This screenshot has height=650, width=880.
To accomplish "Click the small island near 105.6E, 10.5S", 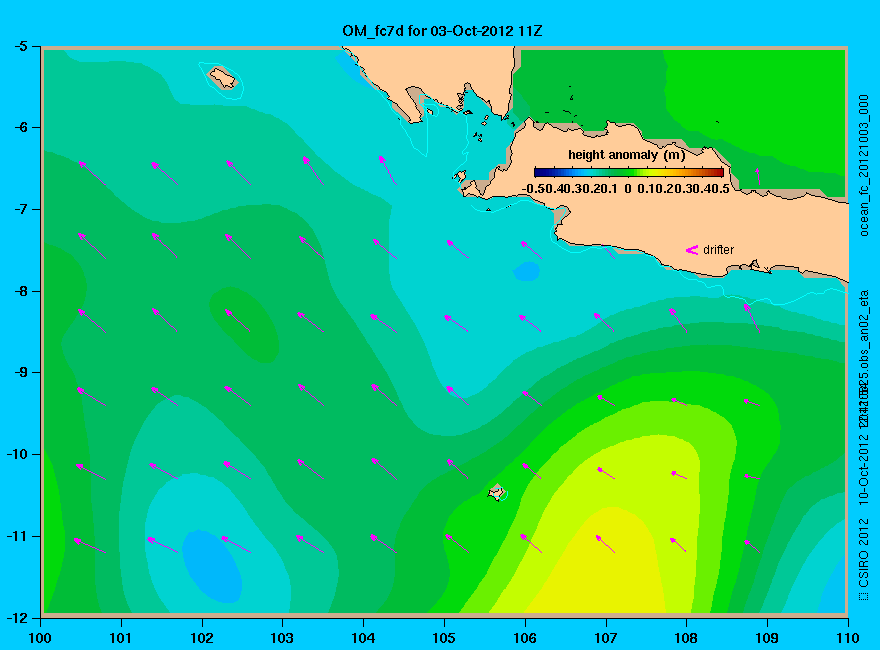I will point(497,493).
